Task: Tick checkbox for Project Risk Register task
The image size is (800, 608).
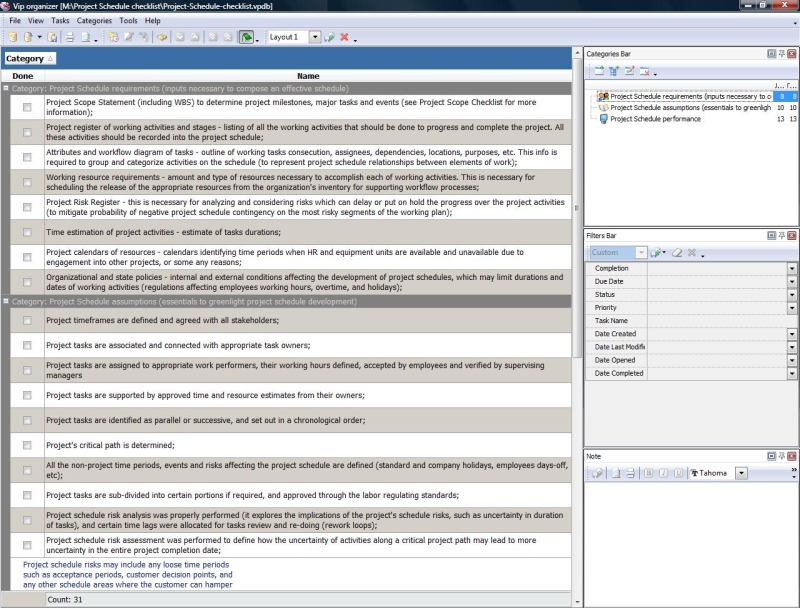Action: 27,207
